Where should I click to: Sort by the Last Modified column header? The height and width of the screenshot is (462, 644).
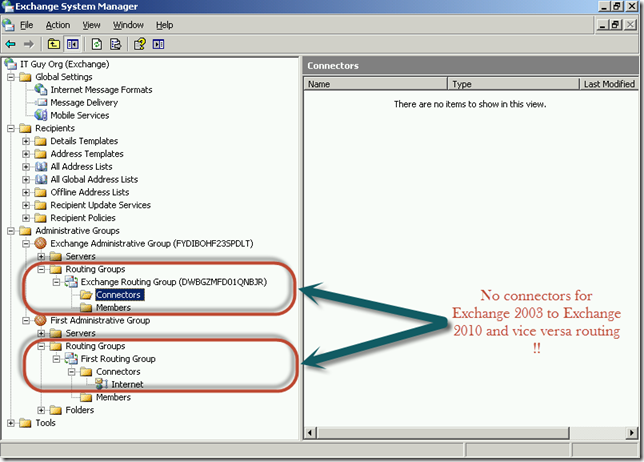tap(609, 84)
